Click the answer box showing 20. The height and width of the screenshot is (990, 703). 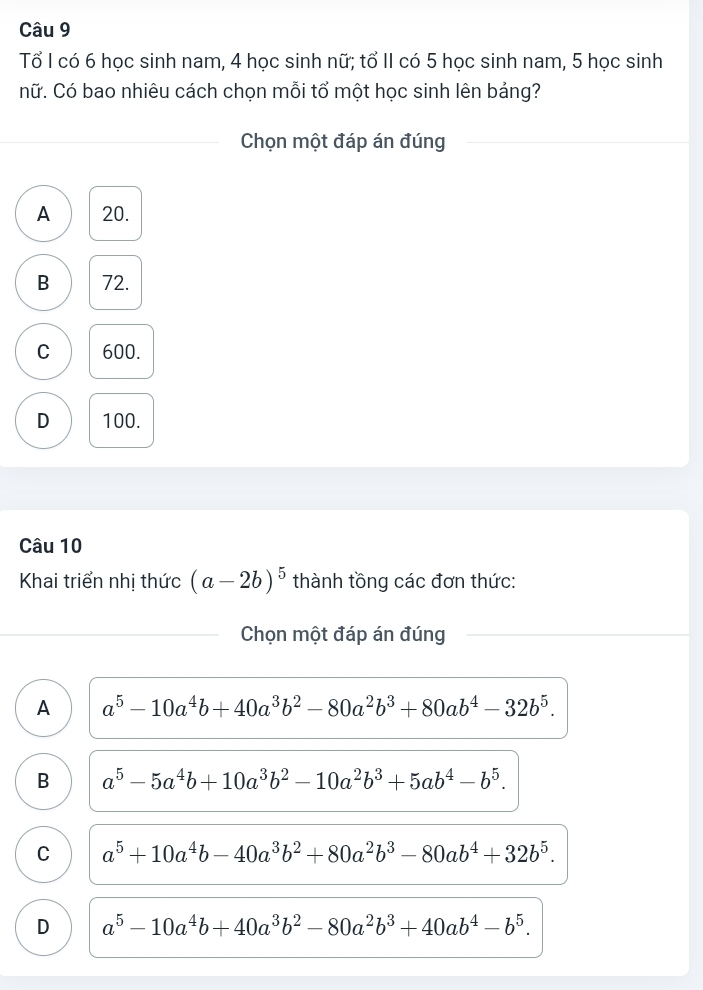115,213
